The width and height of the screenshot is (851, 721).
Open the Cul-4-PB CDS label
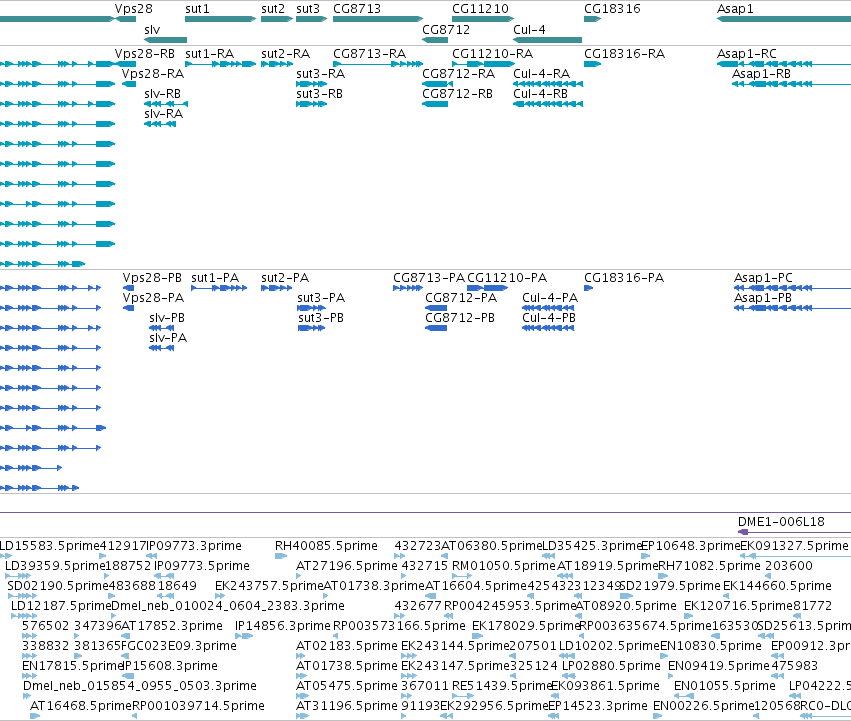(549, 318)
